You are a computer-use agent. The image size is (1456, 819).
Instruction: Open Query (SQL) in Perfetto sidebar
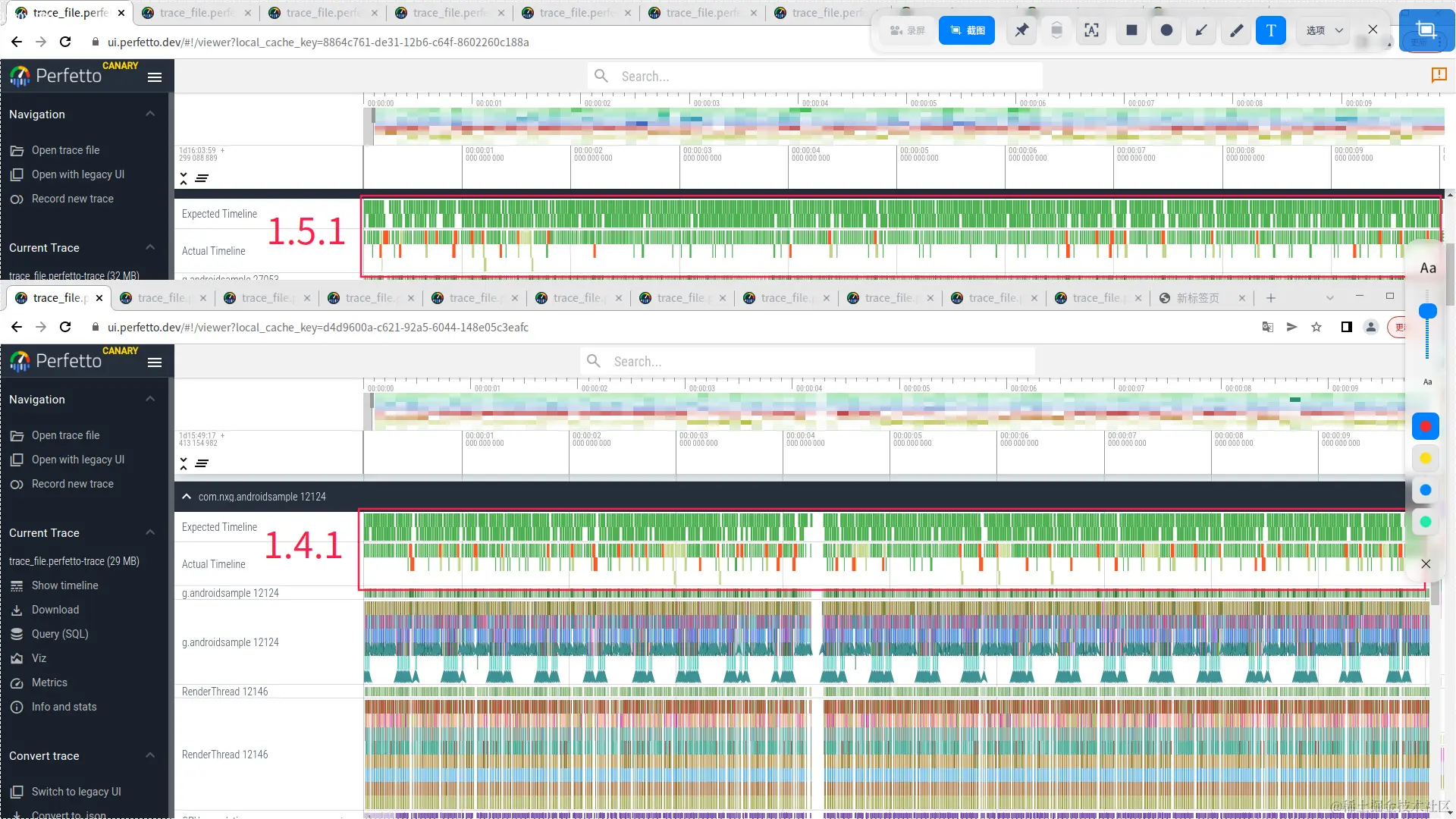click(60, 634)
